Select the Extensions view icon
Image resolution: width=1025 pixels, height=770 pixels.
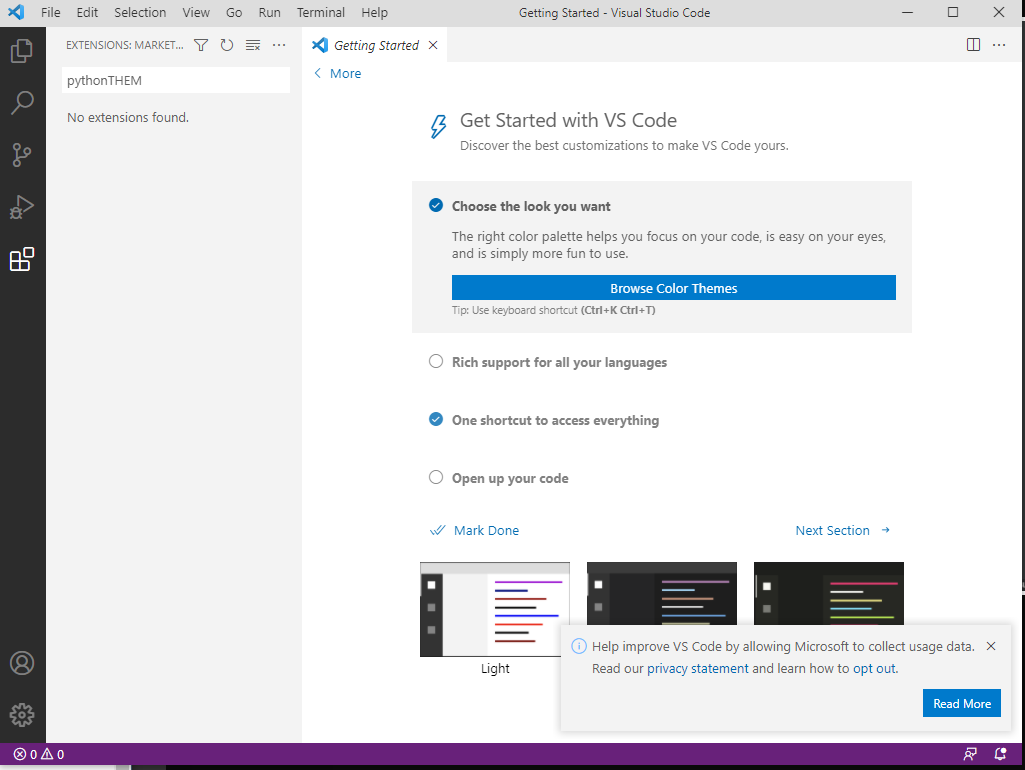pyautogui.click(x=22, y=259)
